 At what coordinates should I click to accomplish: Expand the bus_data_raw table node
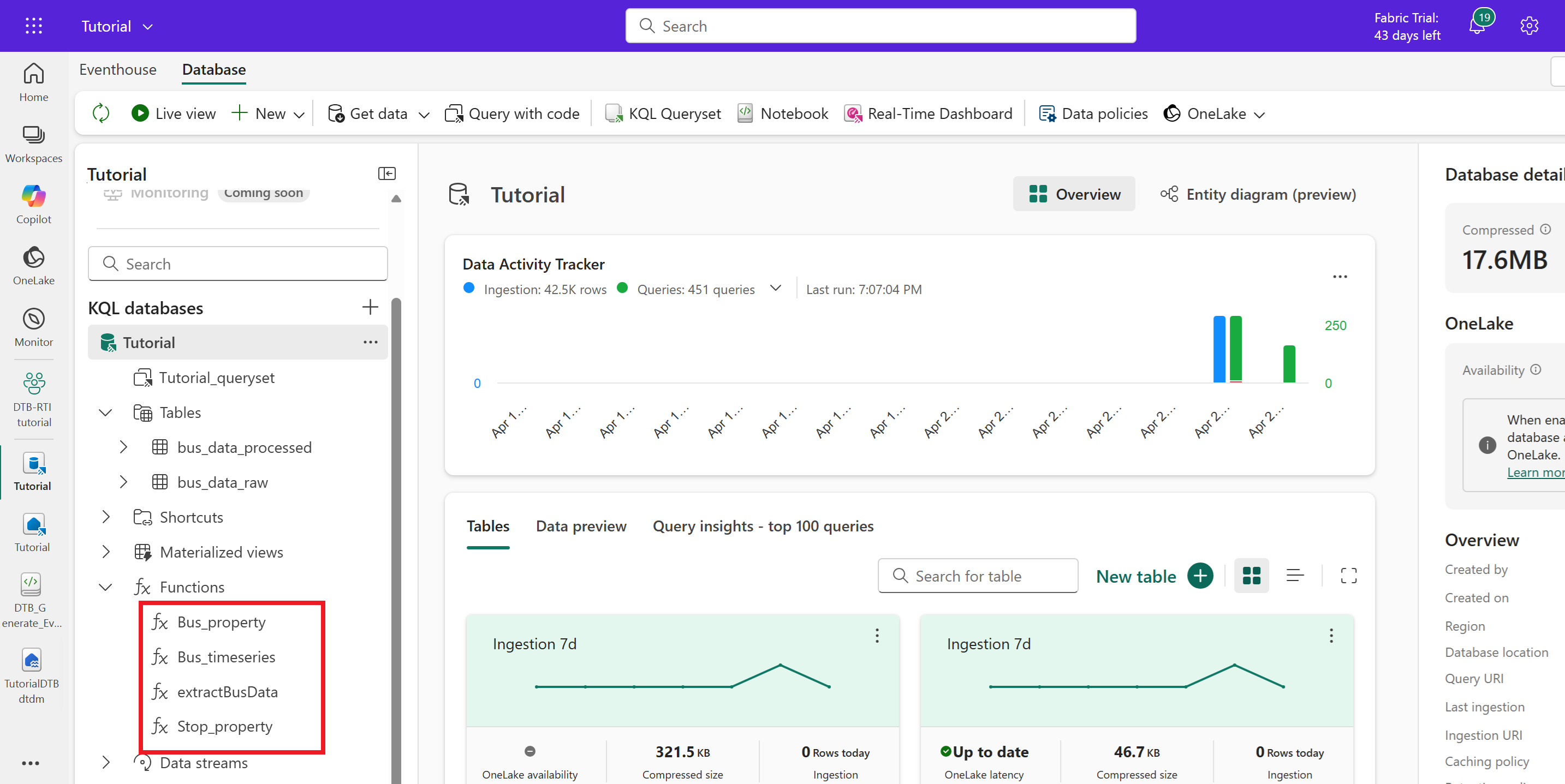pyautogui.click(x=123, y=482)
